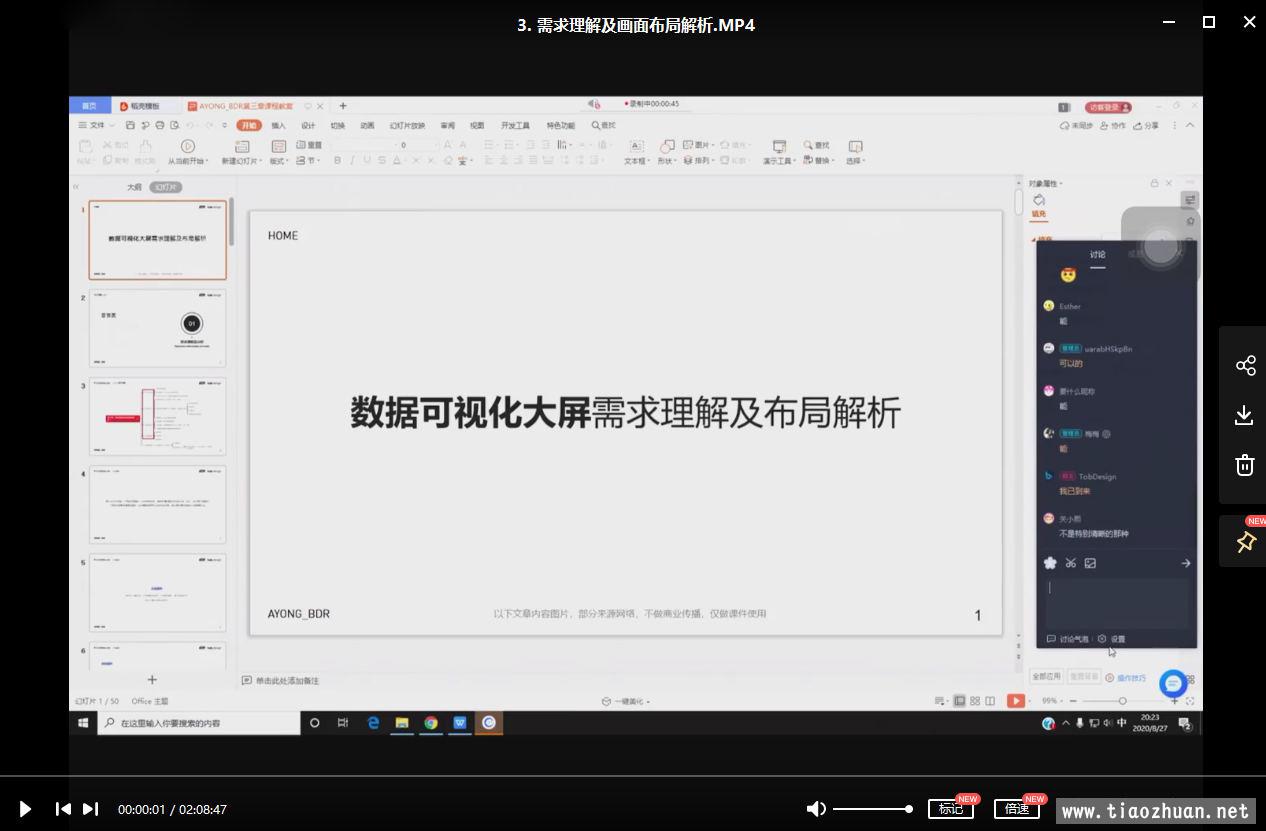Toggle bold formatting B
Viewport: 1266px width, 831px height.
coord(338,160)
